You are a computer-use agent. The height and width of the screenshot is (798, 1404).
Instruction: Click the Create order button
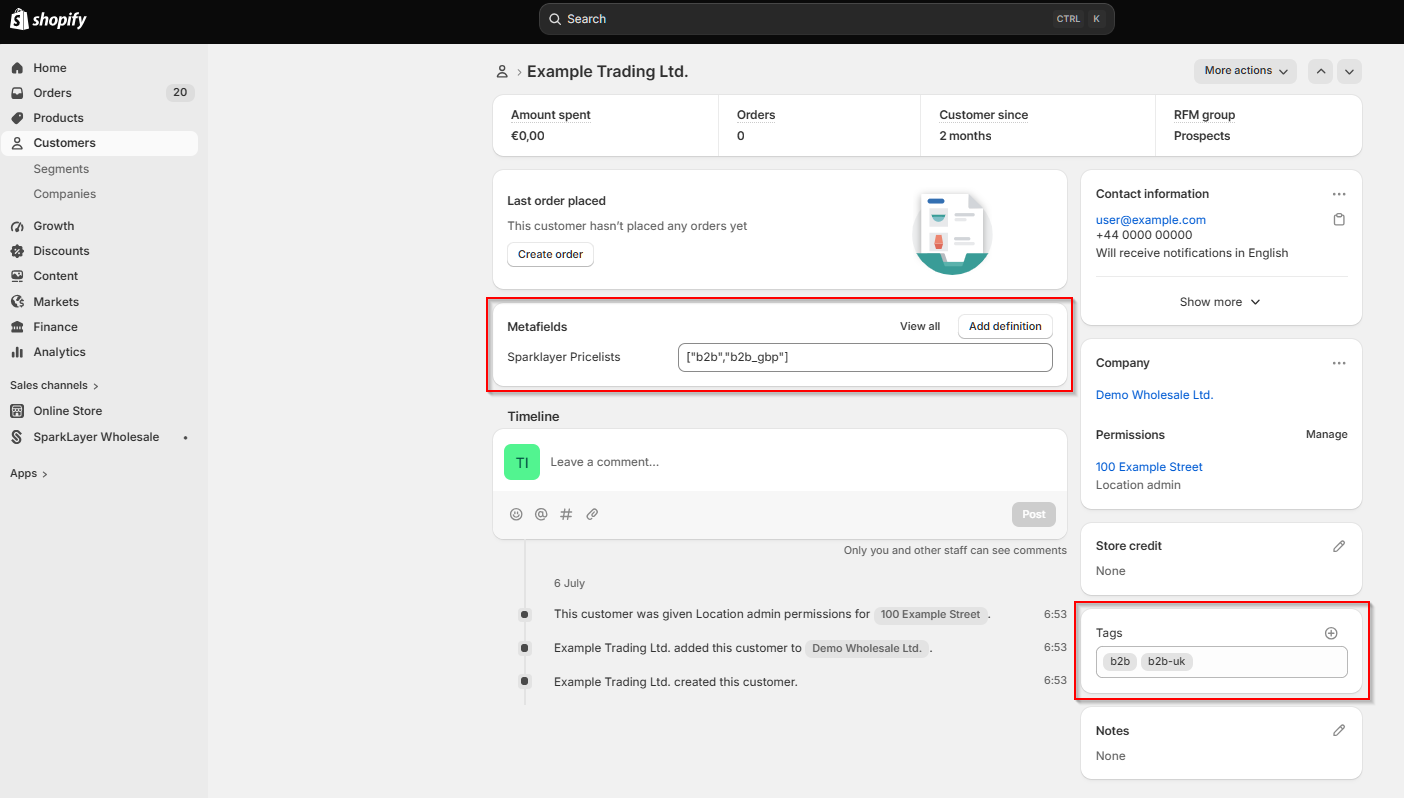tap(550, 255)
